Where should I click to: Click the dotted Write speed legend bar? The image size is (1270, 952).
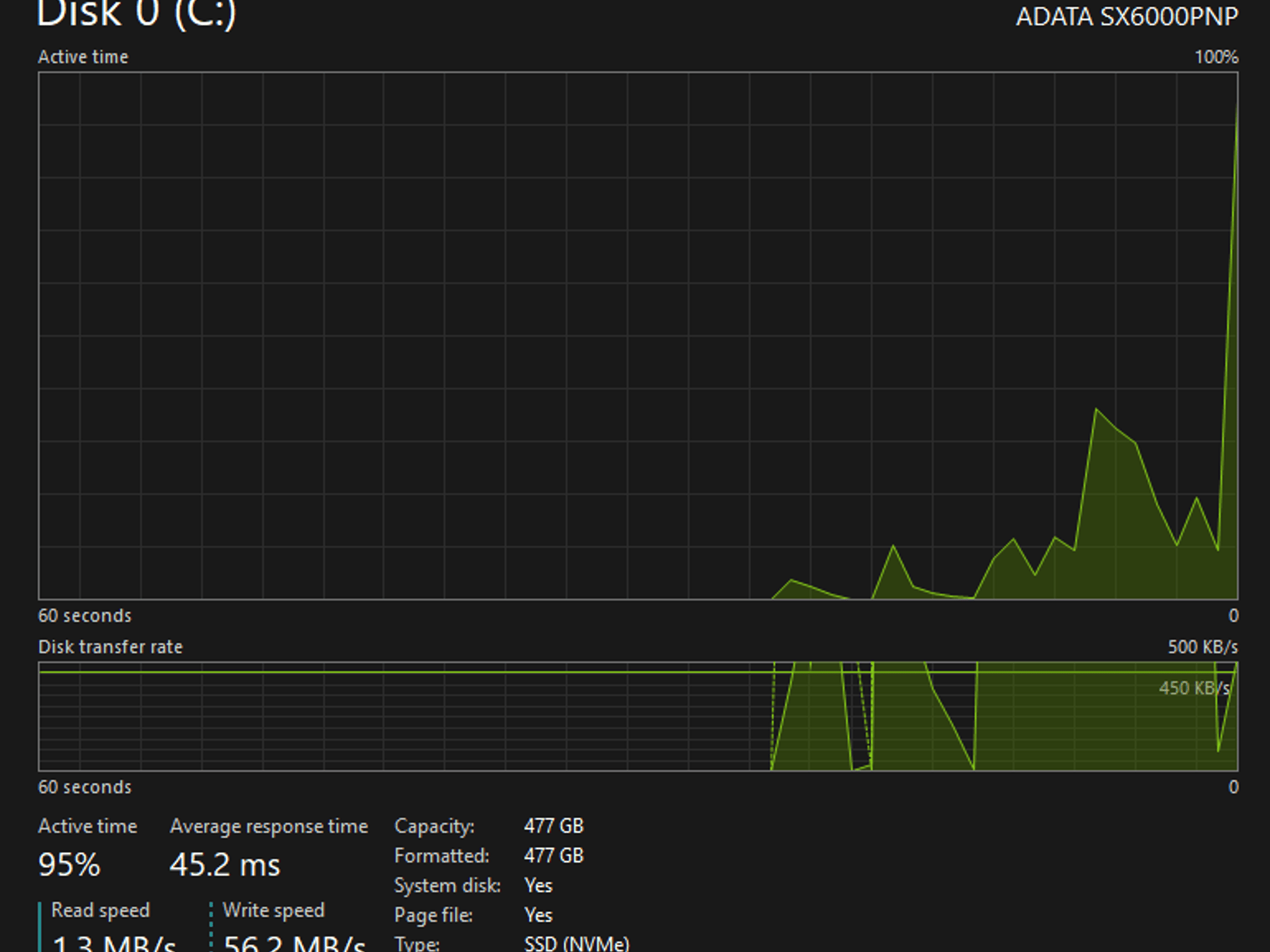pos(211,927)
